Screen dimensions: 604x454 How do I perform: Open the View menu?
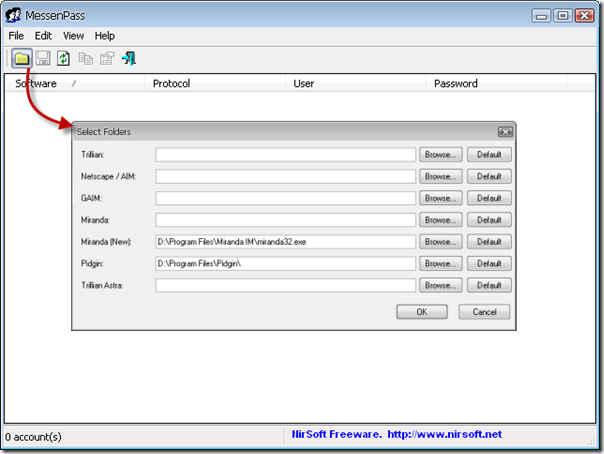(73, 36)
